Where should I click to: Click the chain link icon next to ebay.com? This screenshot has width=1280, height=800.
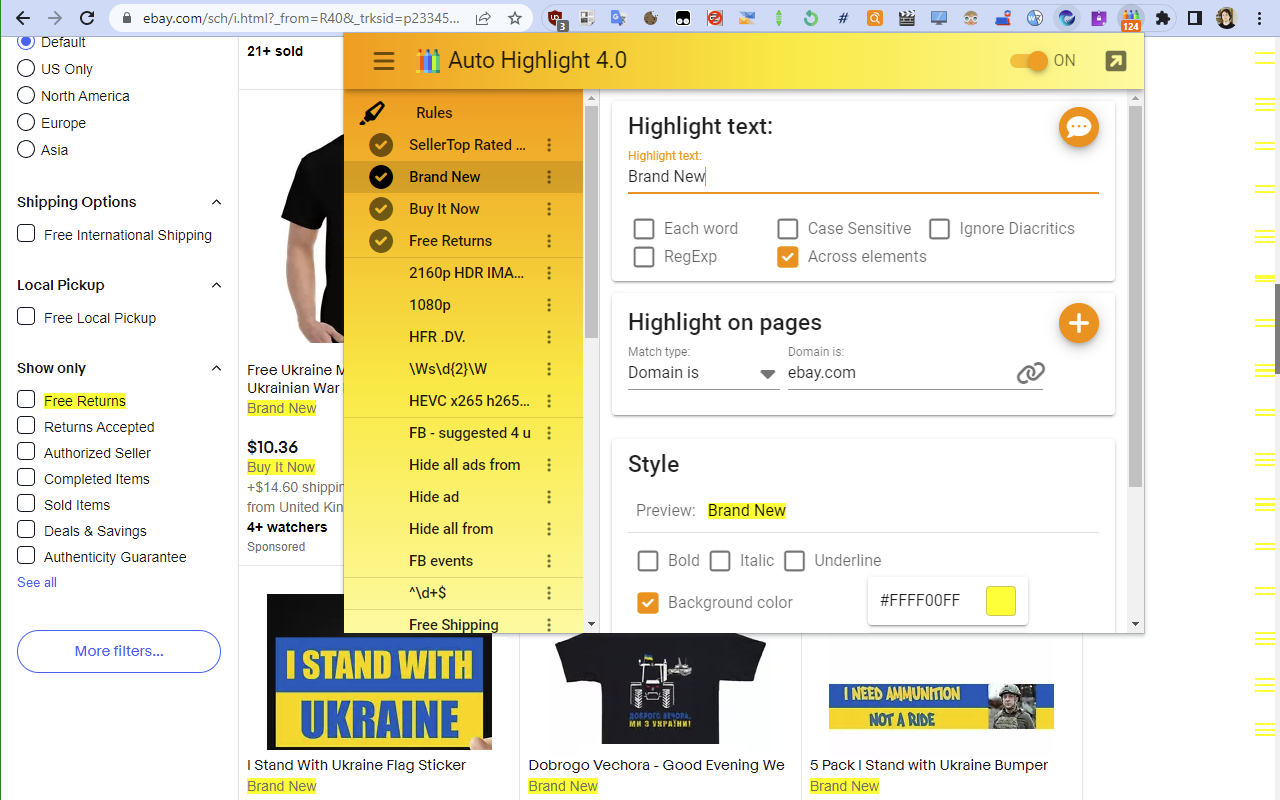click(x=1030, y=373)
